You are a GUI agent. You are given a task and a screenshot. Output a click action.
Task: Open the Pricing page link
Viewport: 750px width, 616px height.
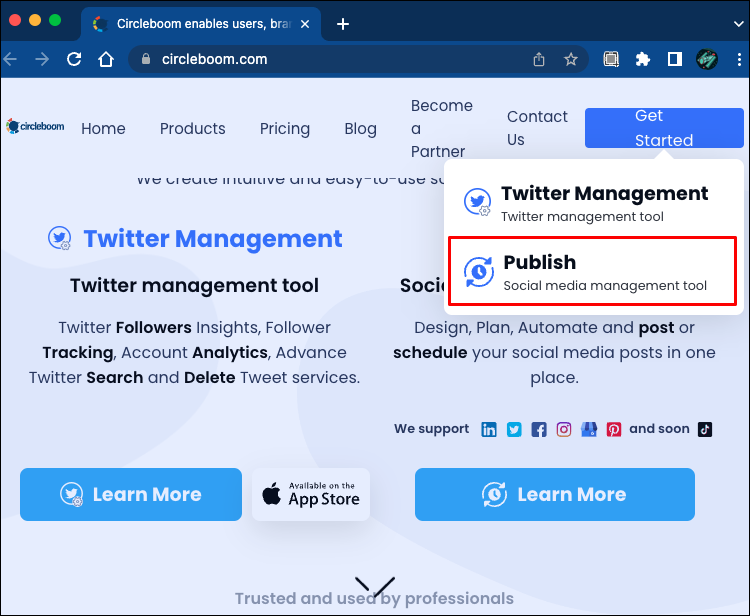tap(284, 128)
